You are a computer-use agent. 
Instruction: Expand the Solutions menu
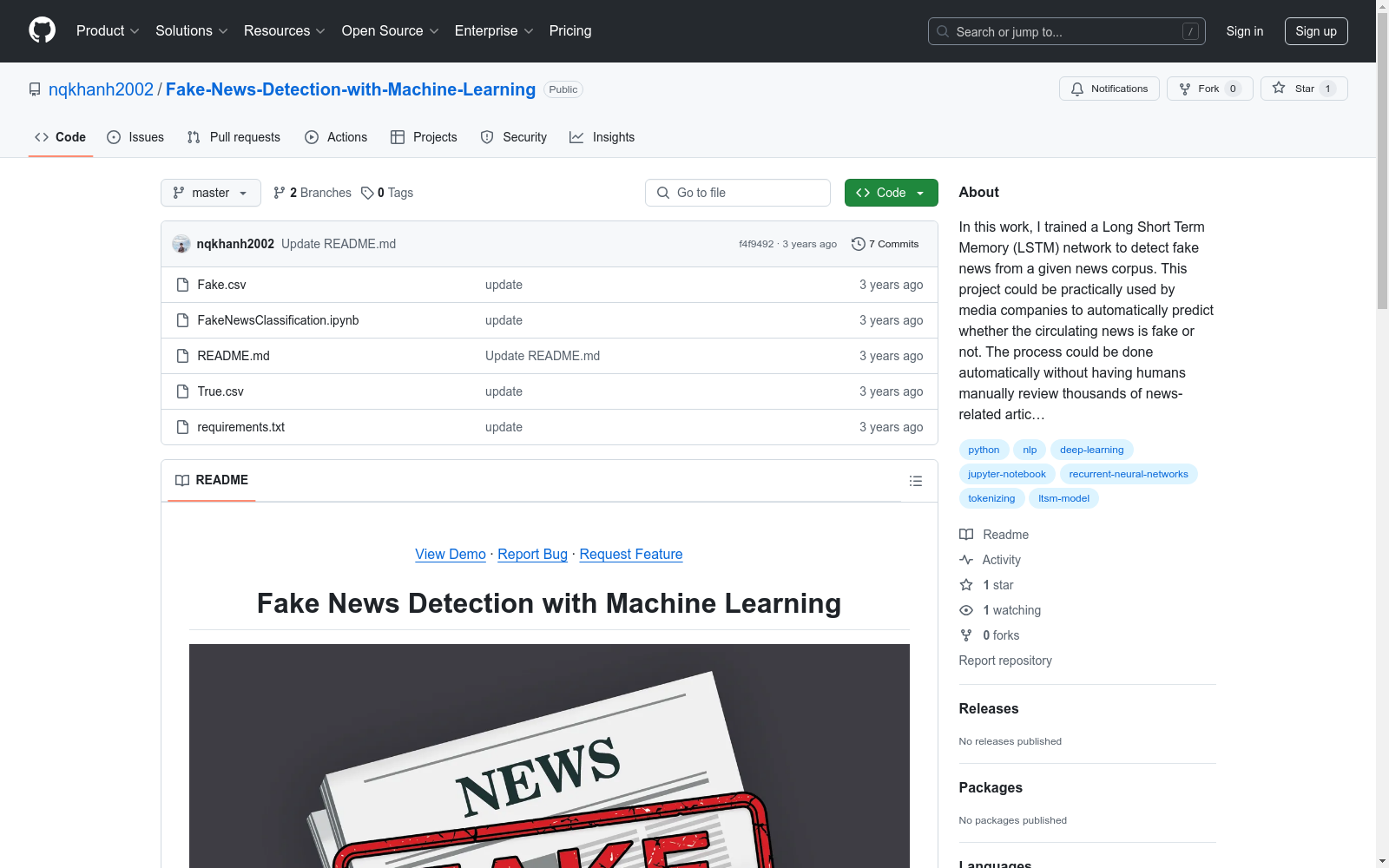192,30
